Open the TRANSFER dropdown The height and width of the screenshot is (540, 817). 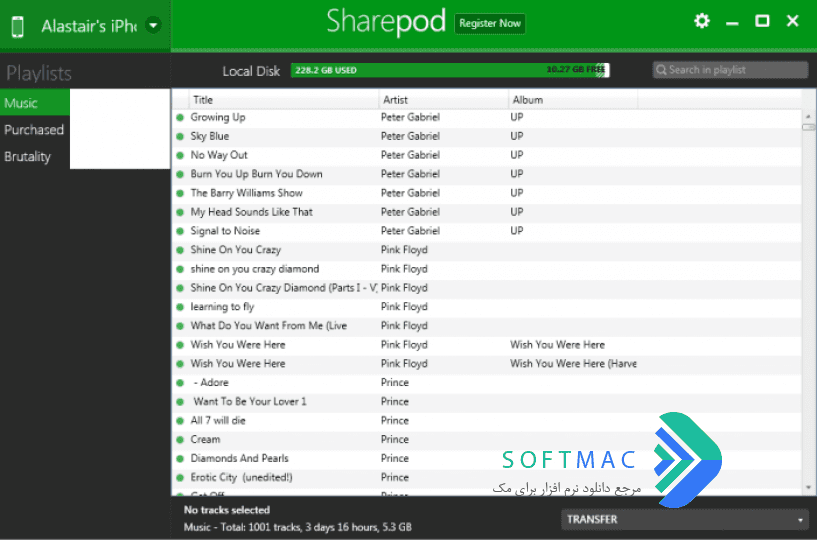tap(685, 519)
